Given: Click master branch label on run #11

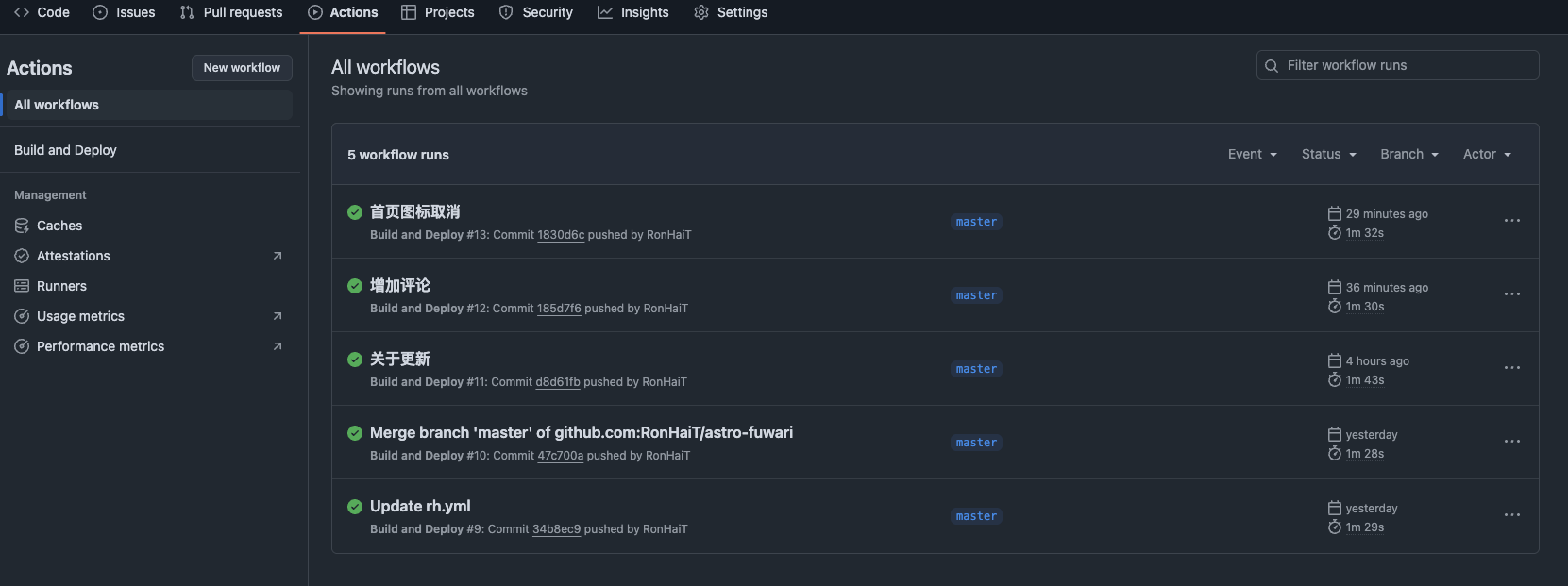Looking at the screenshot, I should pos(976,369).
